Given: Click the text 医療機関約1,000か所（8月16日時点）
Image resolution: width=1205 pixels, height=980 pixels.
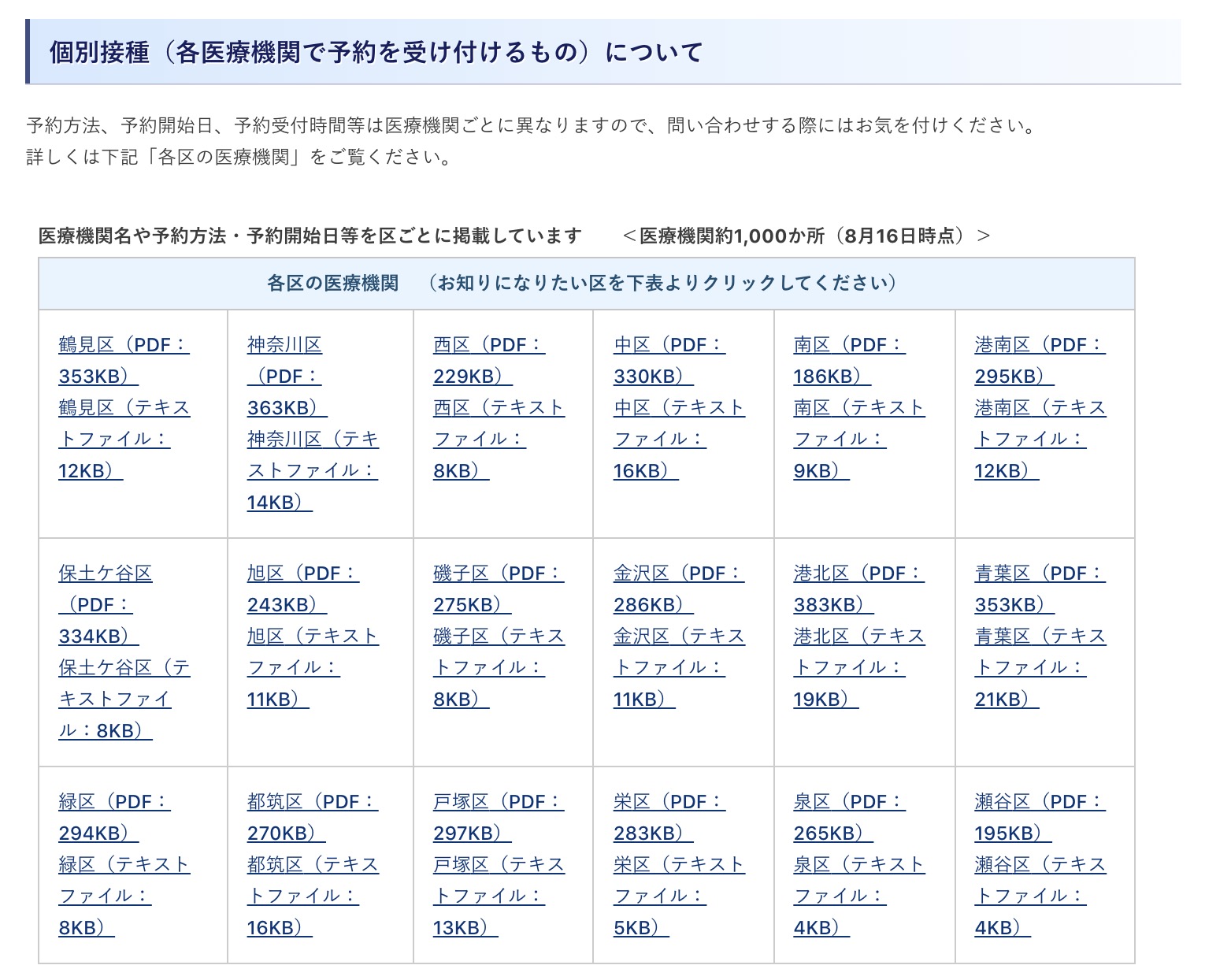Looking at the screenshot, I should point(806,236).
